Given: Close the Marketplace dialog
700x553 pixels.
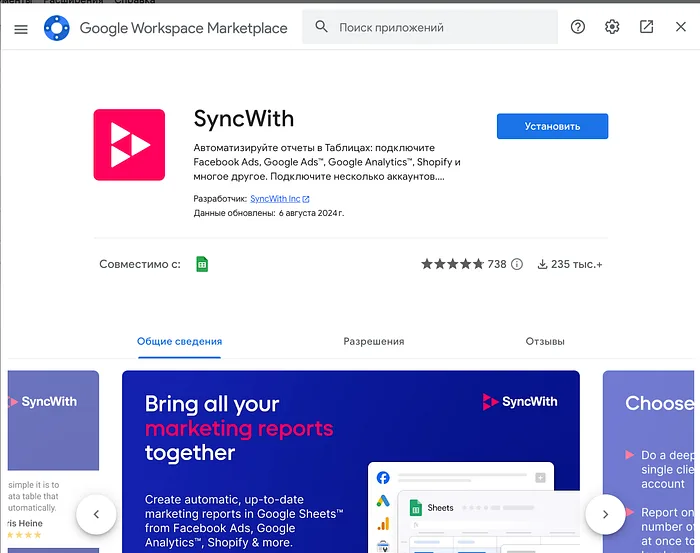Looking at the screenshot, I should [x=680, y=27].
